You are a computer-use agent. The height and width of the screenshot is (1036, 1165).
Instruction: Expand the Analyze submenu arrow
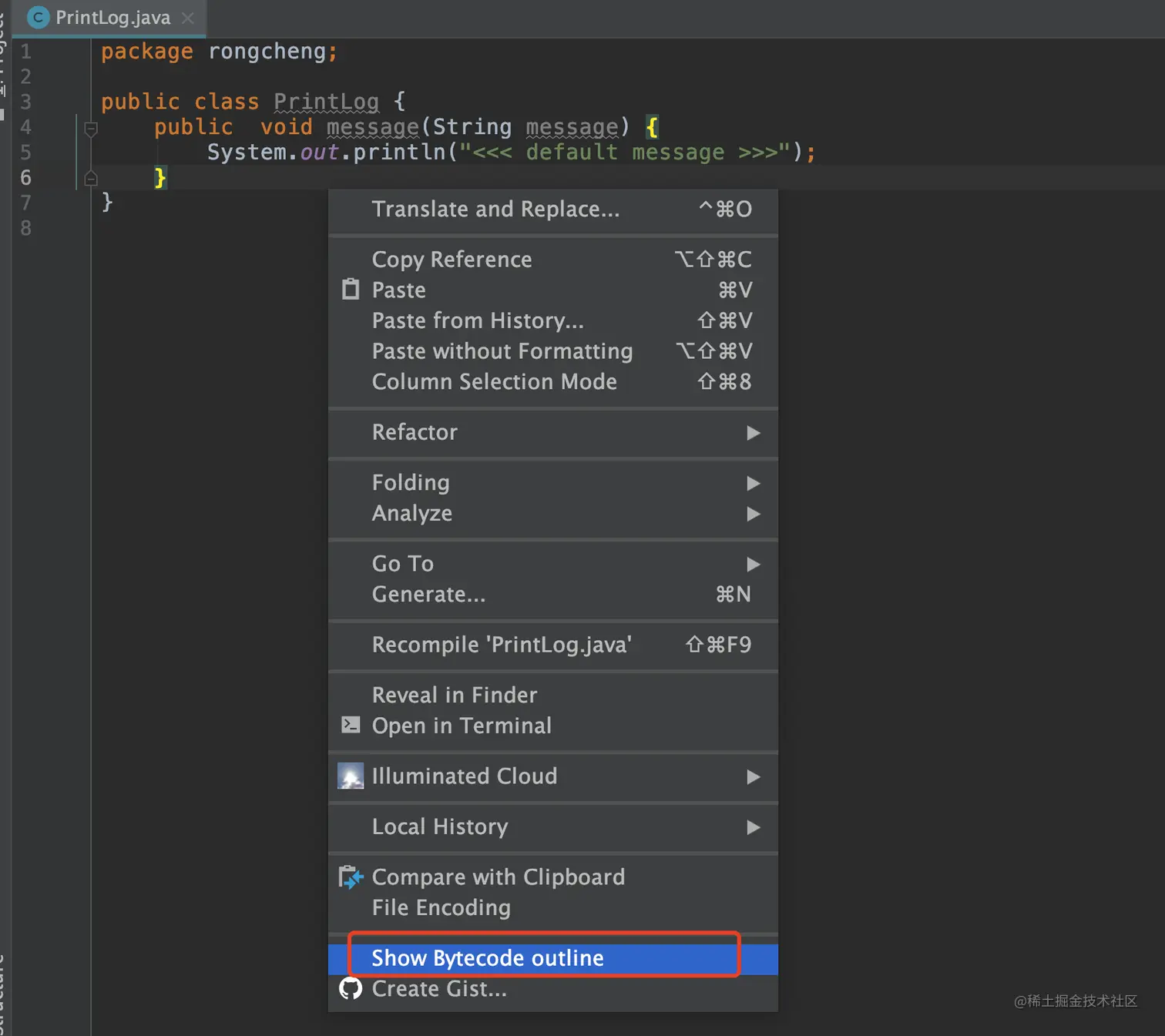[753, 514]
